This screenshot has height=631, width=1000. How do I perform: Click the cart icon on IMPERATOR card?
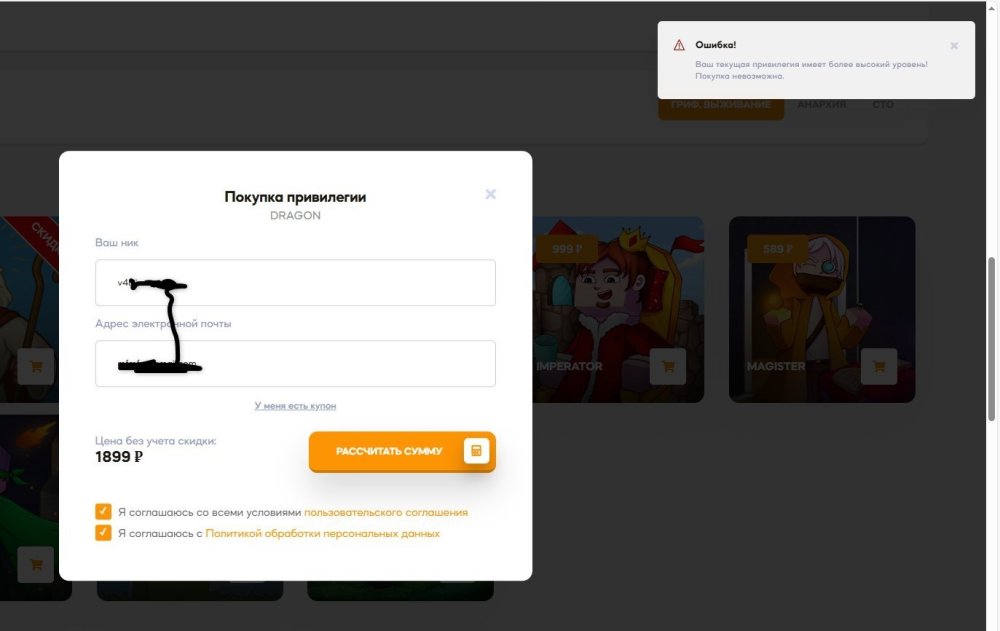click(668, 366)
